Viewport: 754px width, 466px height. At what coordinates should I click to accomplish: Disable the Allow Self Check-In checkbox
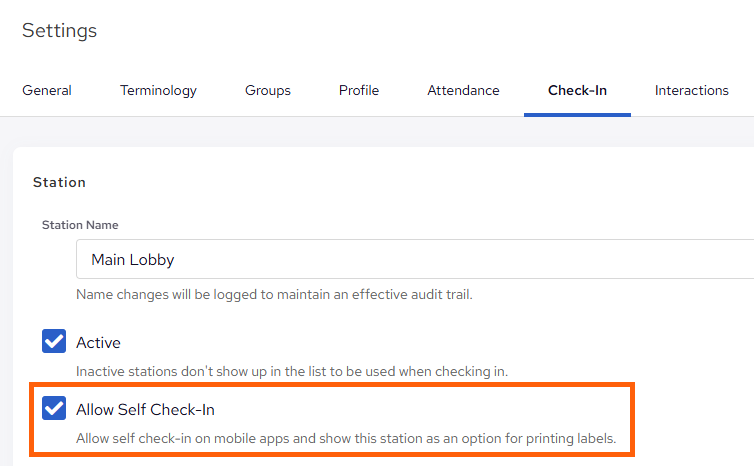point(54,409)
